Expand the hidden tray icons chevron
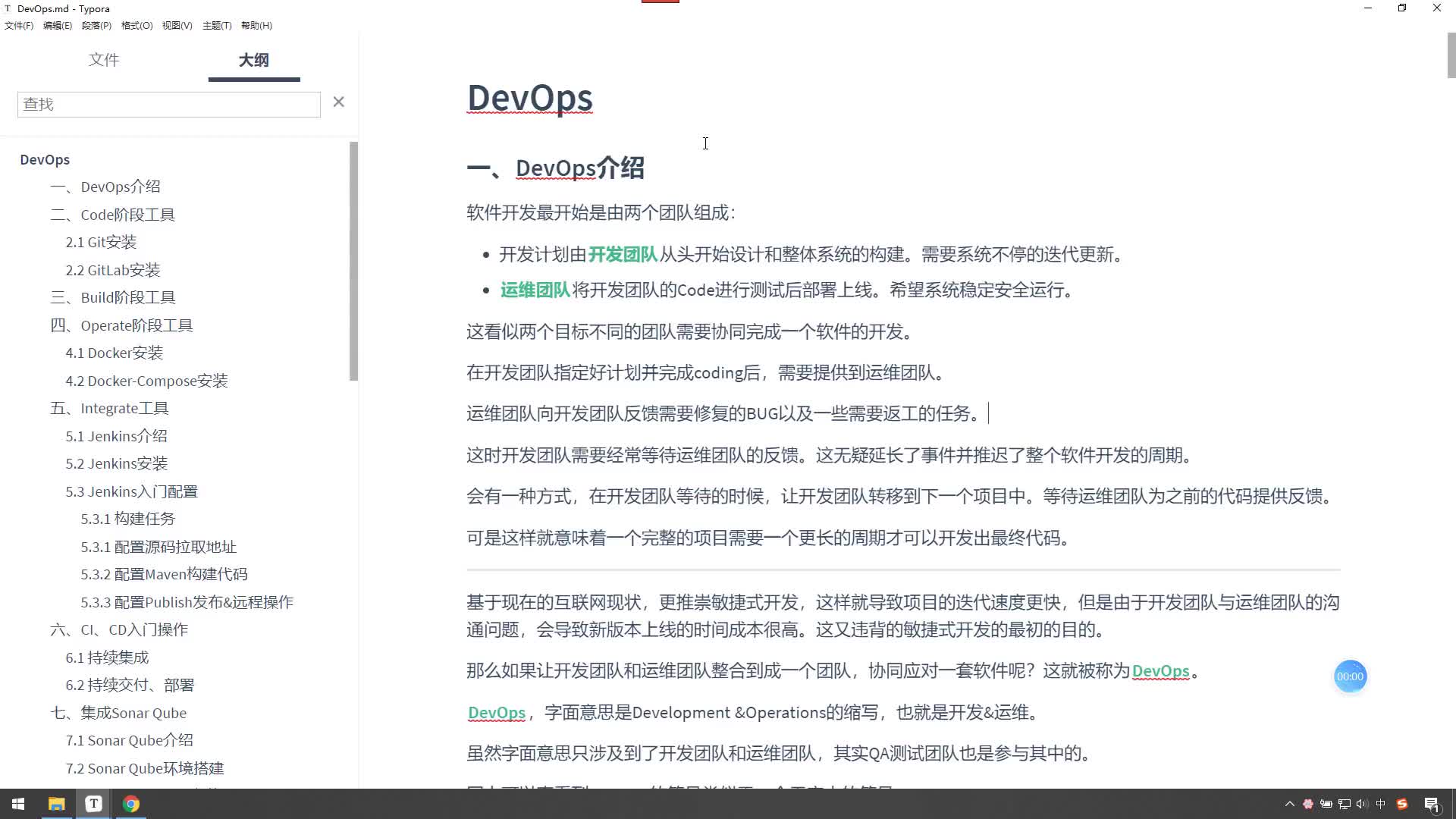The width and height of the screenshot is (1456, 819). (1289, 804)
